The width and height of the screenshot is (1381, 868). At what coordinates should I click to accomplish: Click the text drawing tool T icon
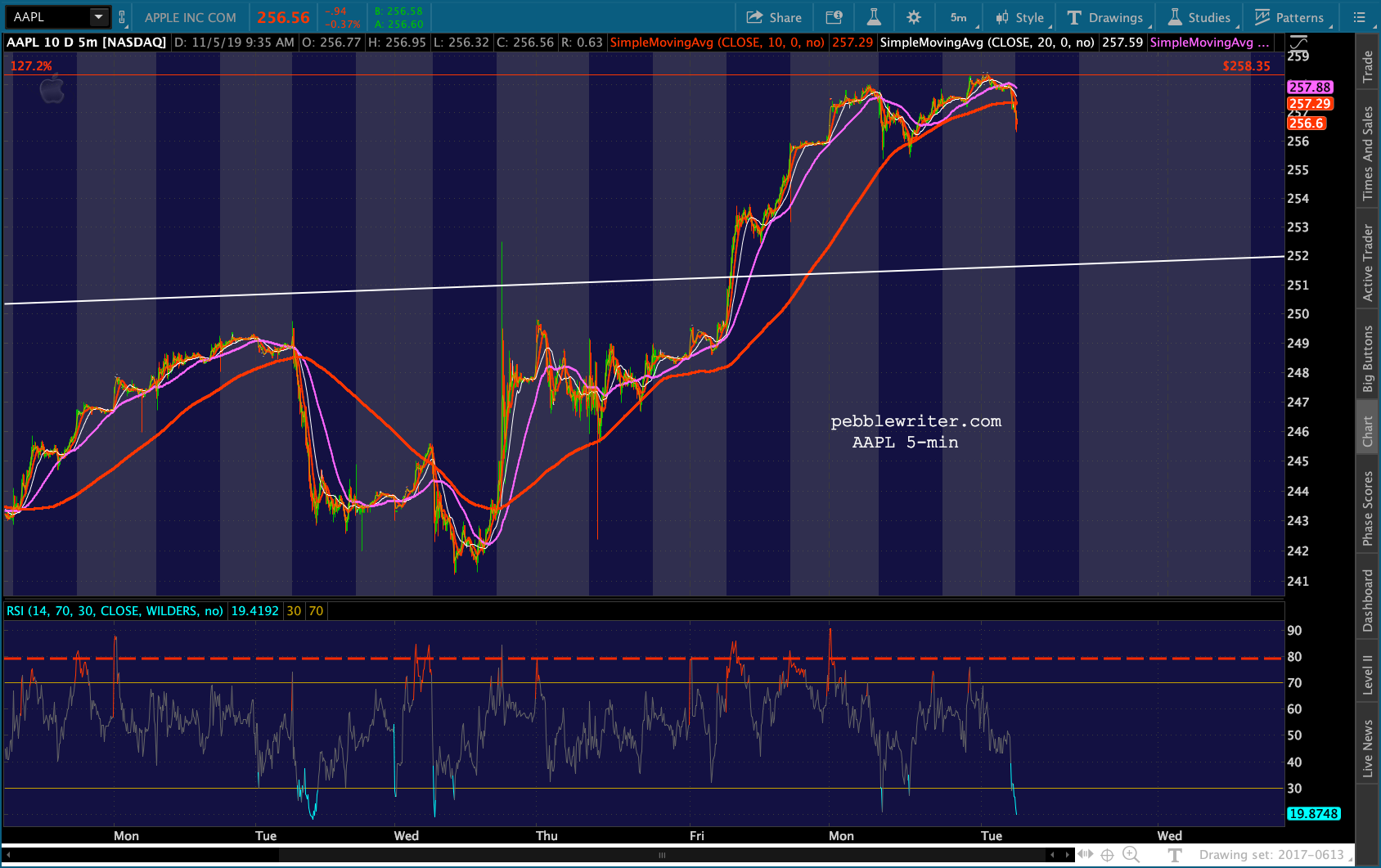point(1175,854)
